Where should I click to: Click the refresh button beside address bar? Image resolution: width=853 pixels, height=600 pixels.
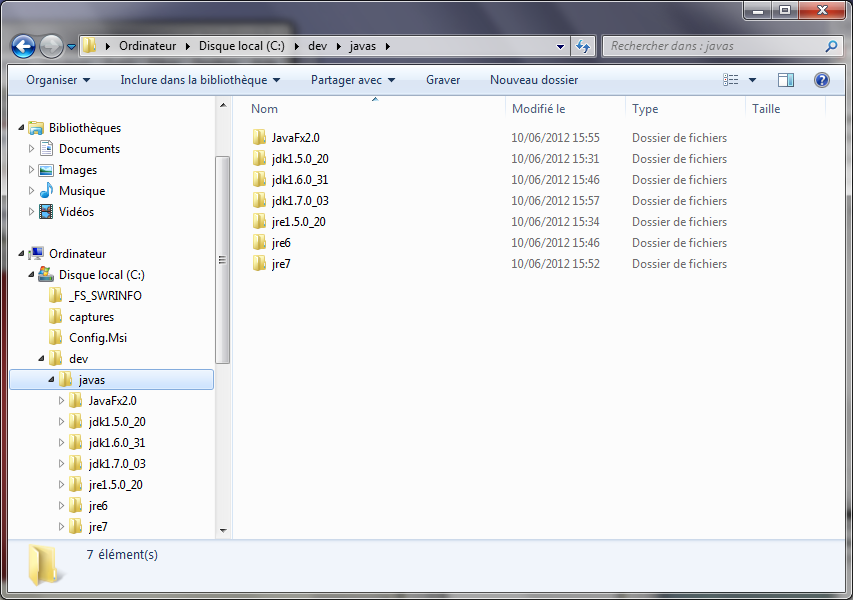click(583, 46)
